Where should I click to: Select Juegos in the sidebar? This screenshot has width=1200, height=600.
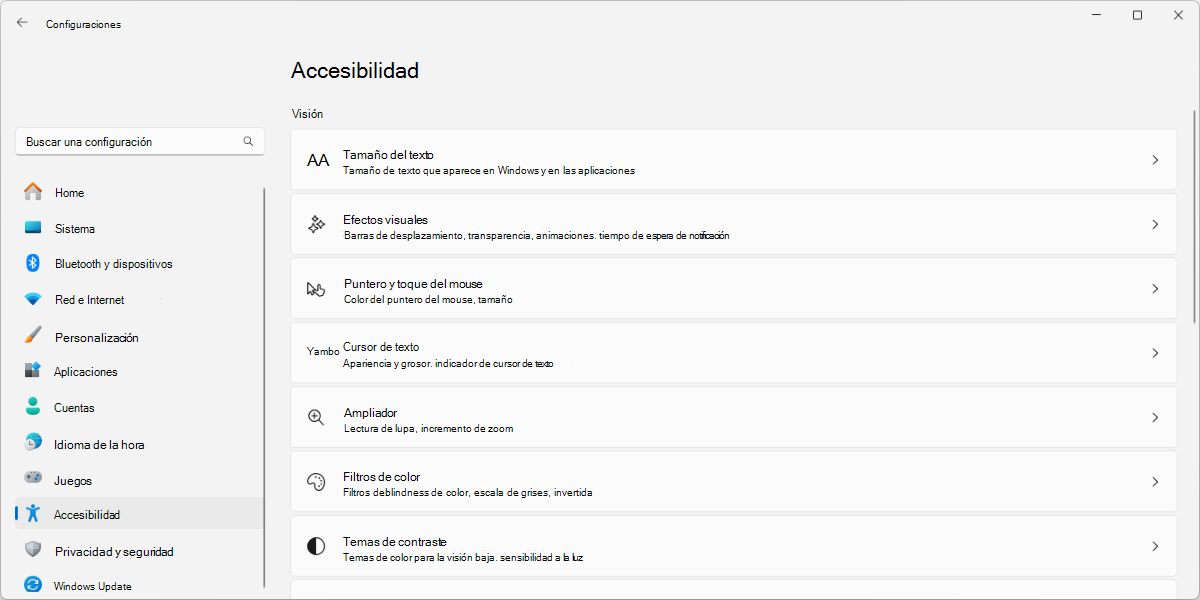tap(140, 480)
